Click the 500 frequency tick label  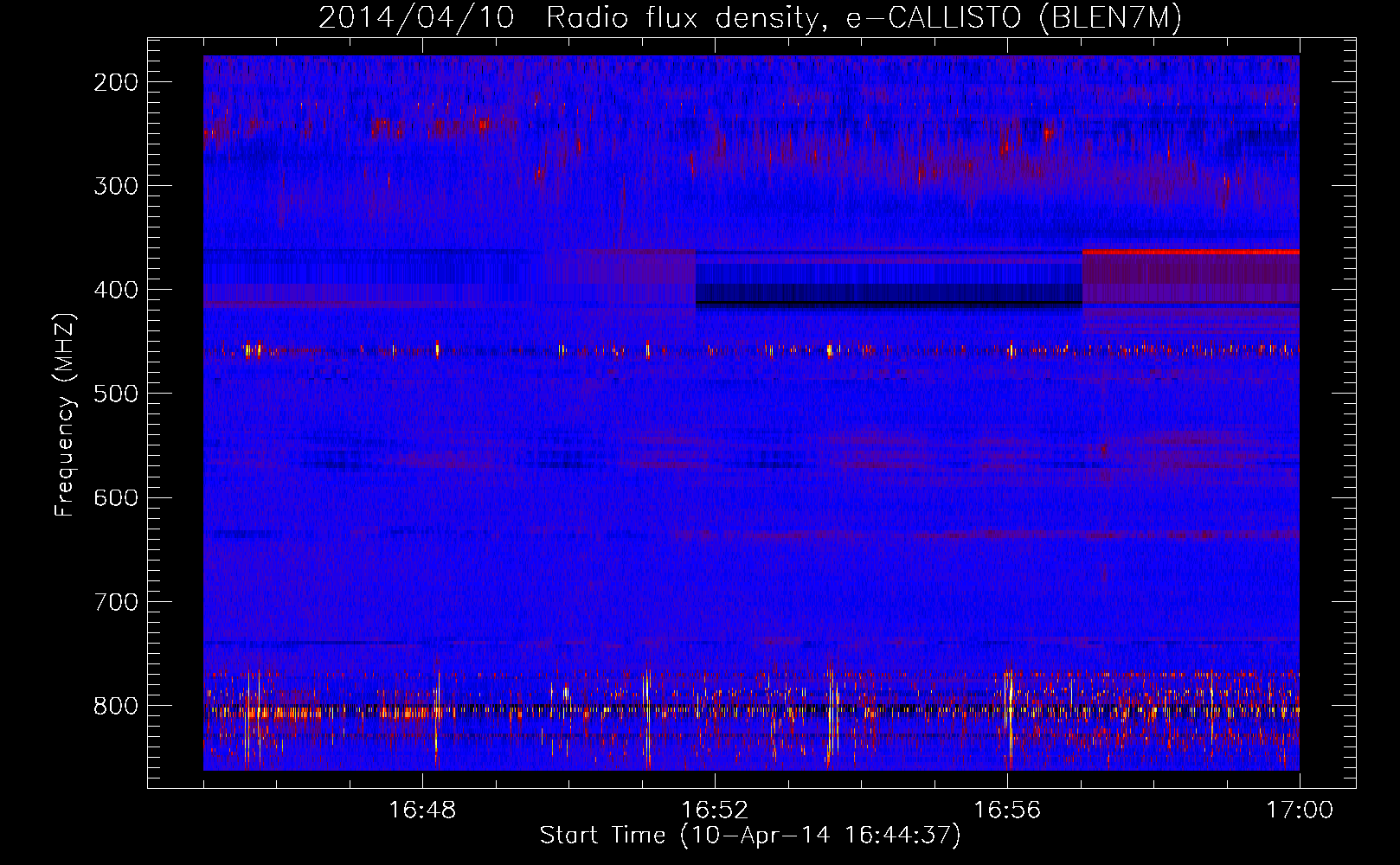116,394
